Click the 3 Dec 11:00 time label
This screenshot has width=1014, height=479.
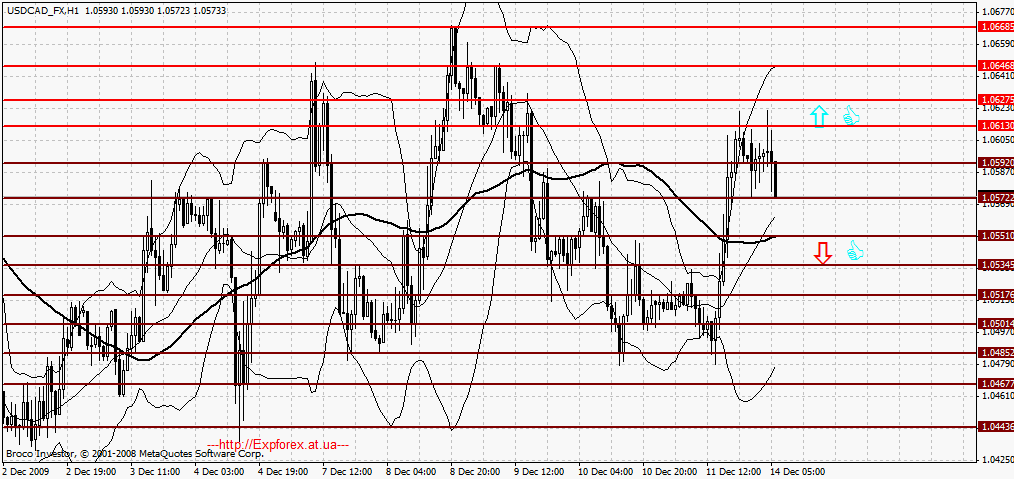156,473
